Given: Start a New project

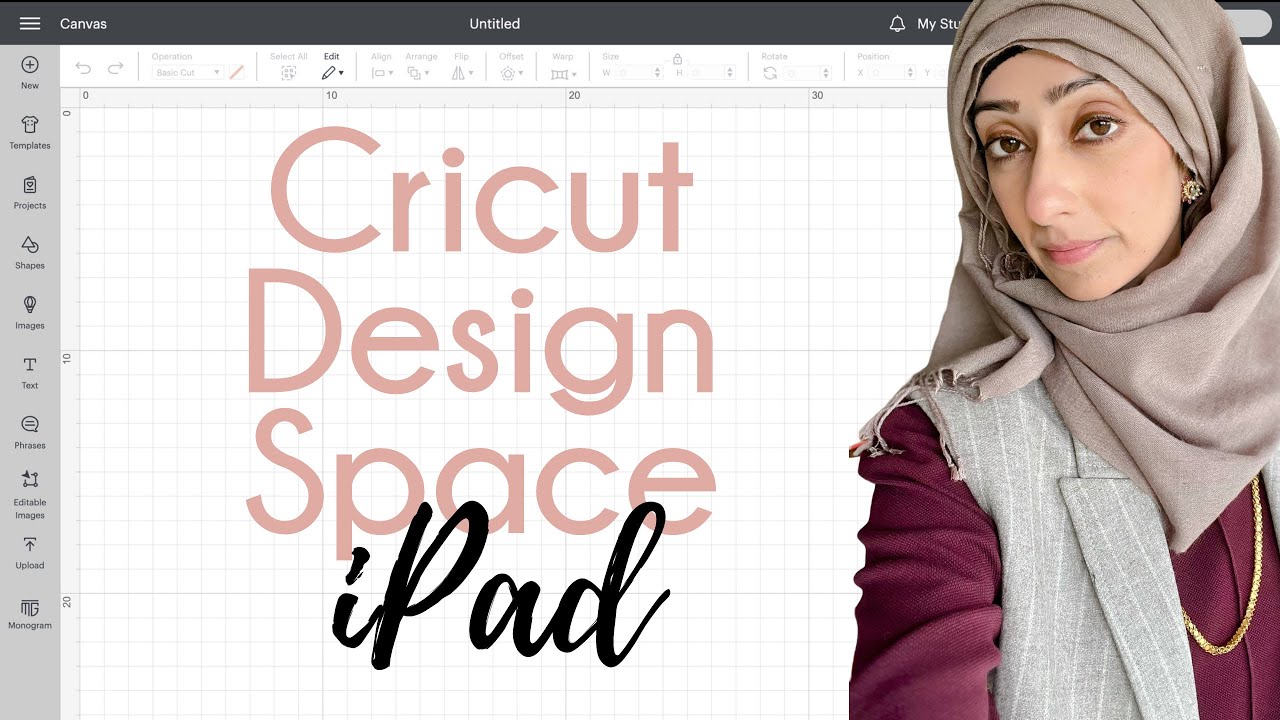Looking at the screenshot, I should (x=30, y=72).
